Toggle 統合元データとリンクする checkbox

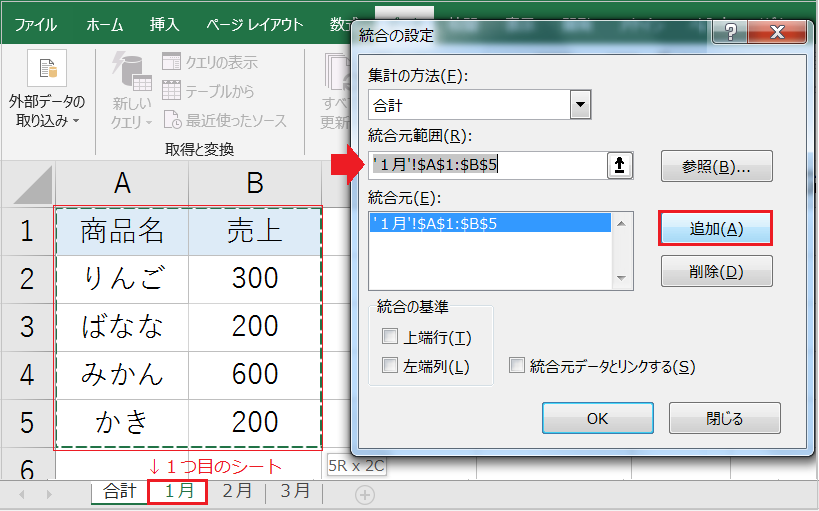(x=517, y=365)
